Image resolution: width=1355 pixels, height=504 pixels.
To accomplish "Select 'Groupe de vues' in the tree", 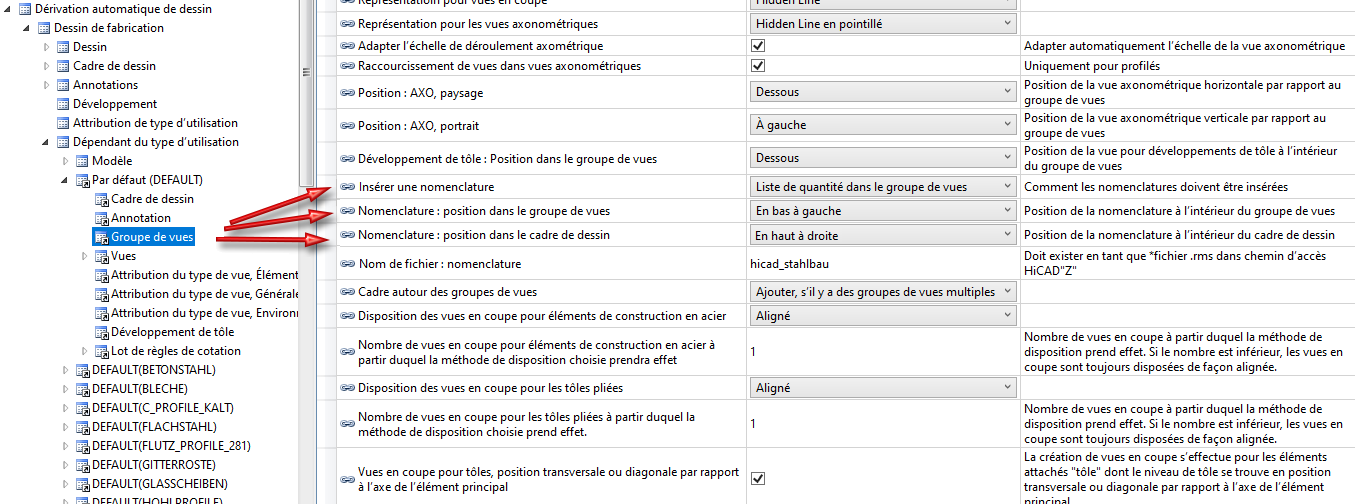I will pos(151,237).
